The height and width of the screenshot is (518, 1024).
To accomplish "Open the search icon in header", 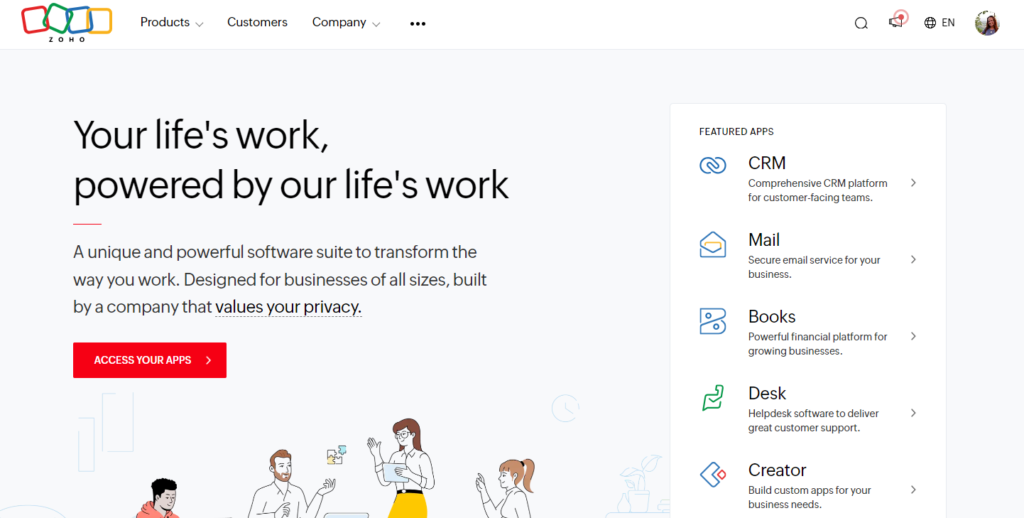I will 861,24.
